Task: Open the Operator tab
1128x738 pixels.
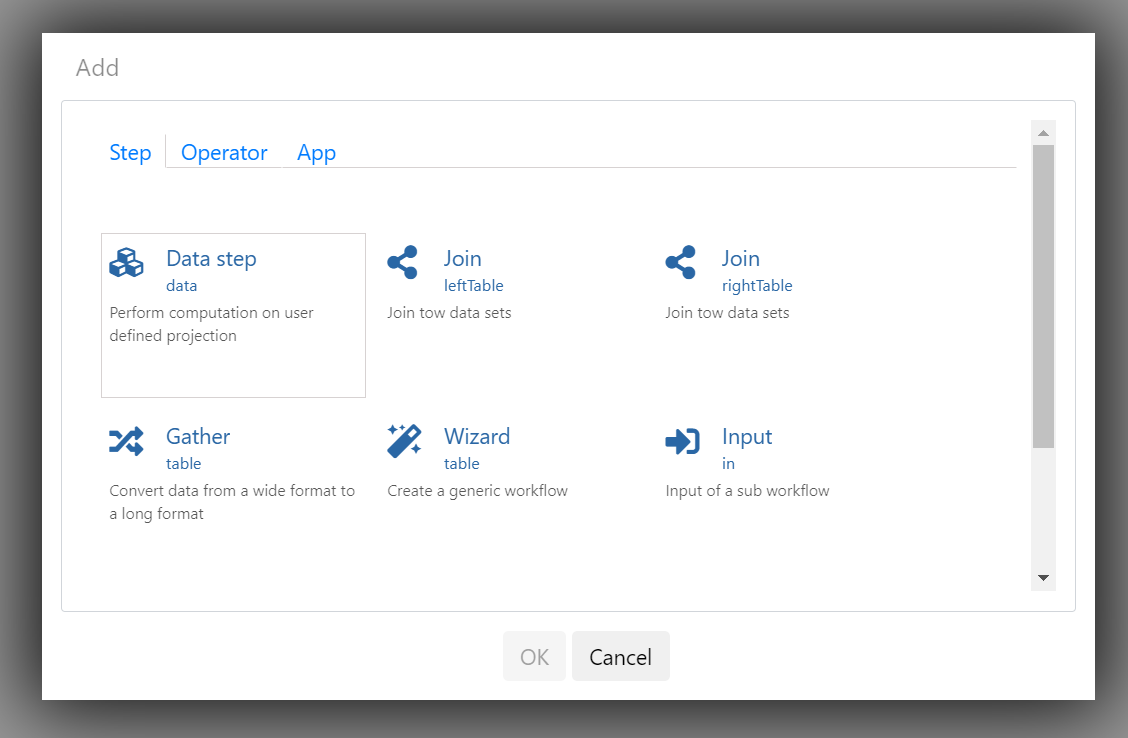Action: (224, 152)
